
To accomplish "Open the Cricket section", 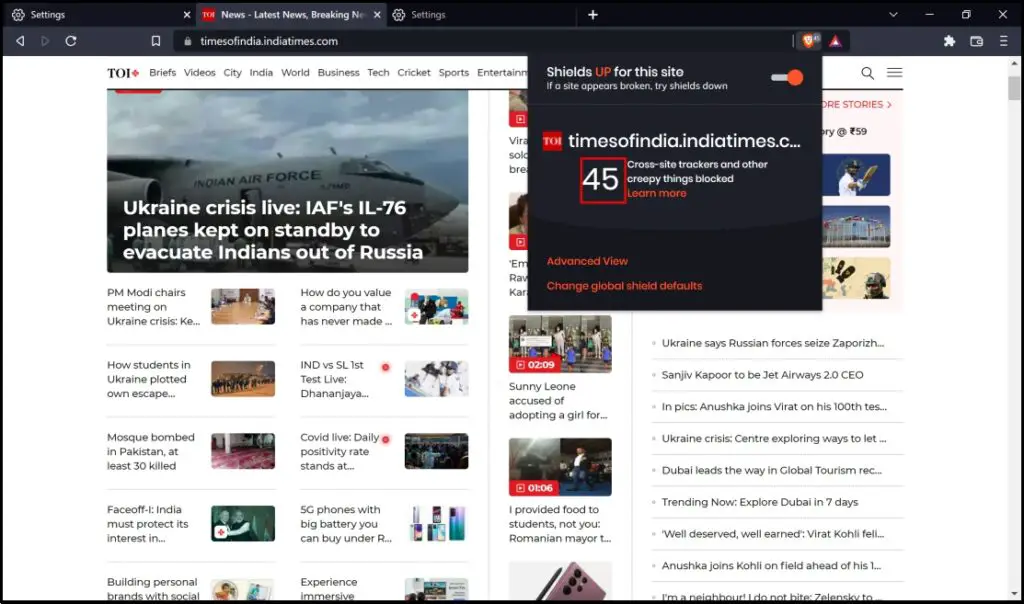I will (x=414, y=72).
